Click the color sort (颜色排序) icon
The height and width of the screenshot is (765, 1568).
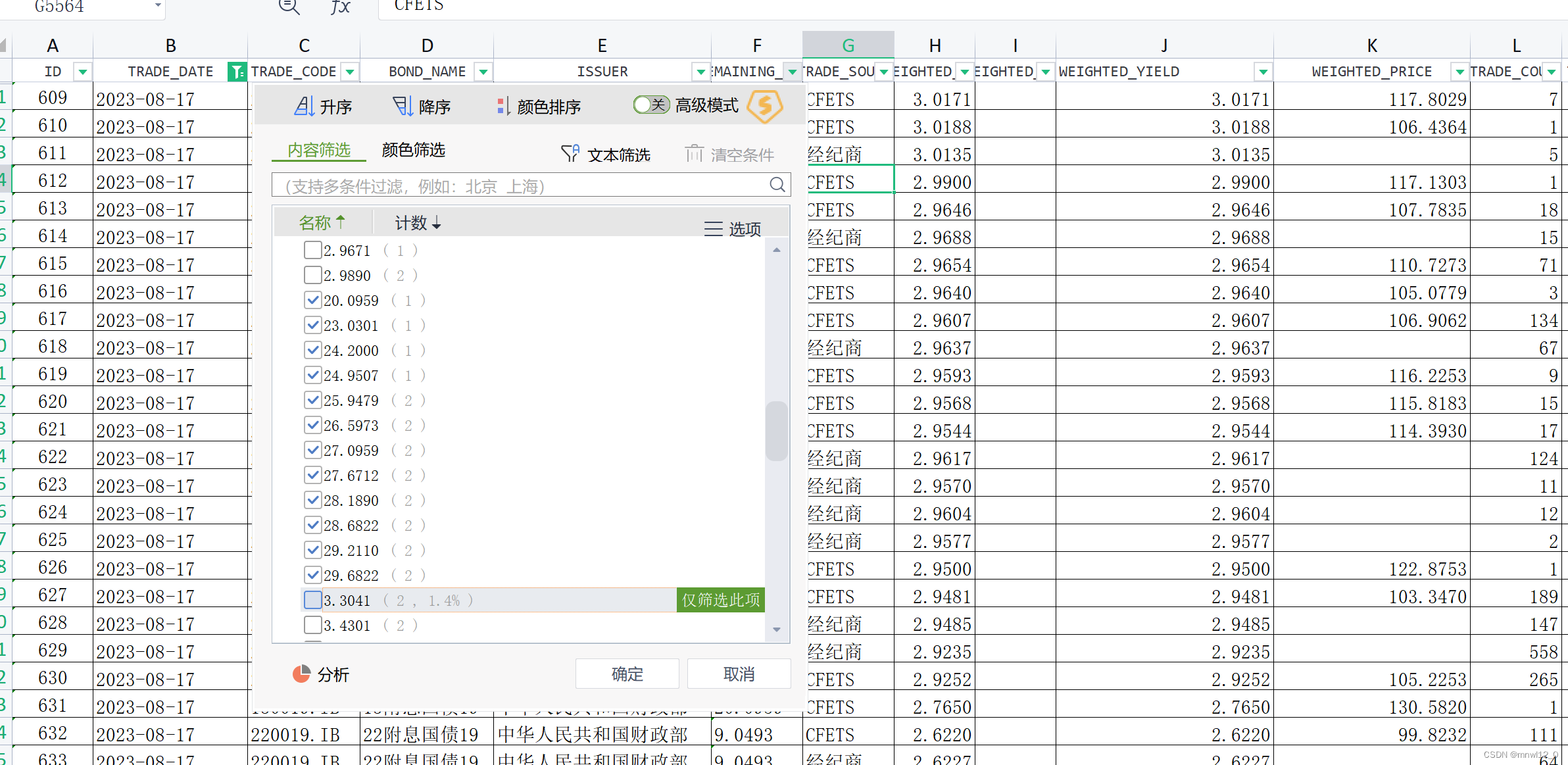[x=503, y=106]
